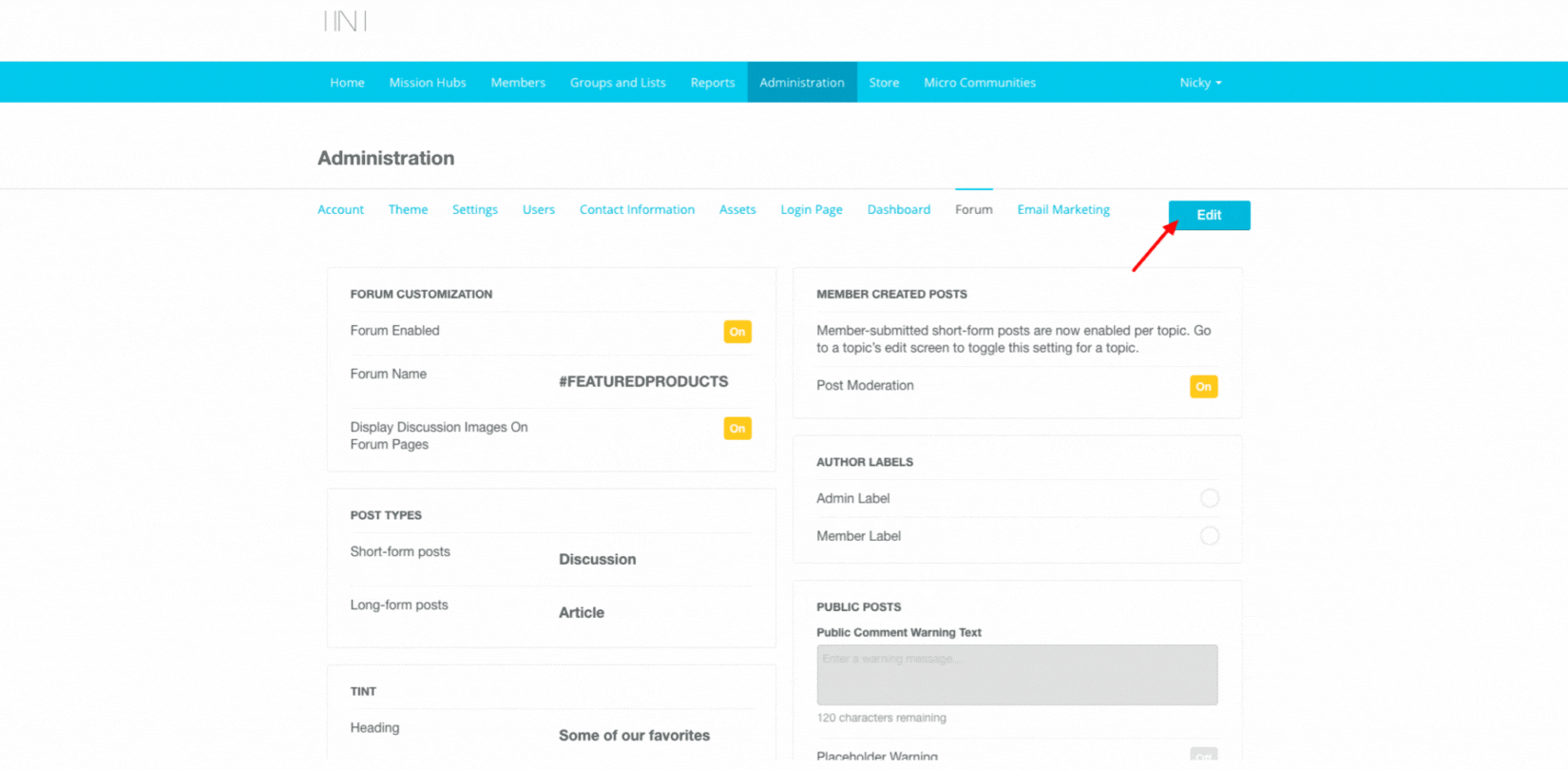
Task: Open Micro Communities
Action: pos(980,83)
